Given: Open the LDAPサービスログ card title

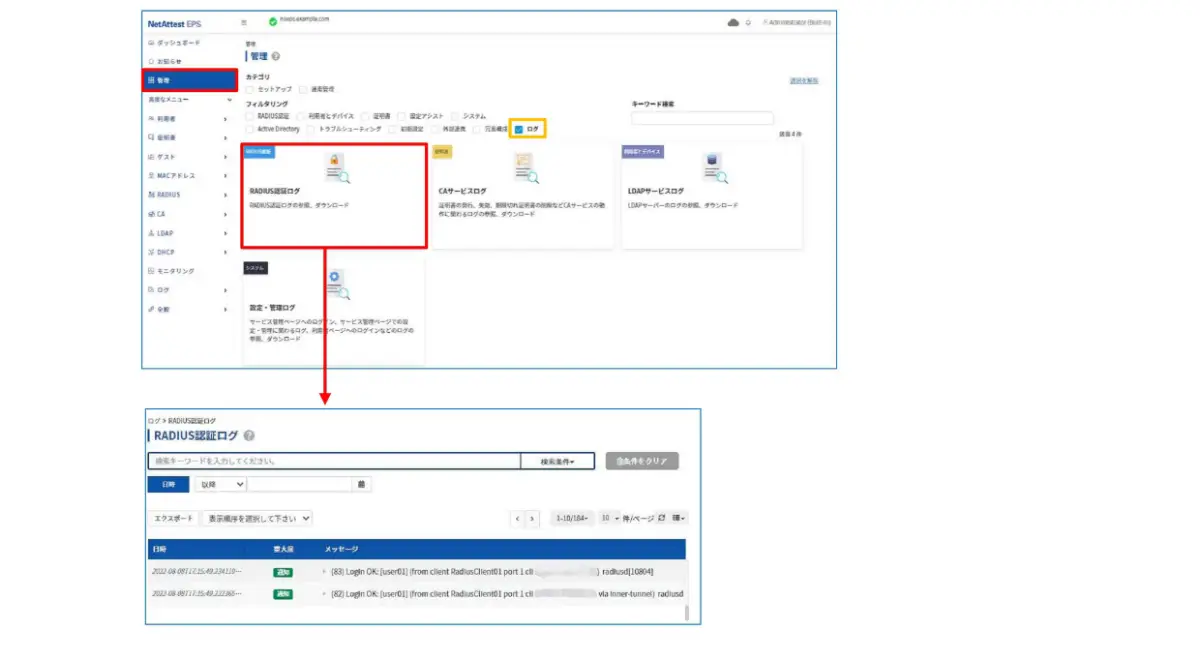Looking at the screenshot, I should 656,190.
